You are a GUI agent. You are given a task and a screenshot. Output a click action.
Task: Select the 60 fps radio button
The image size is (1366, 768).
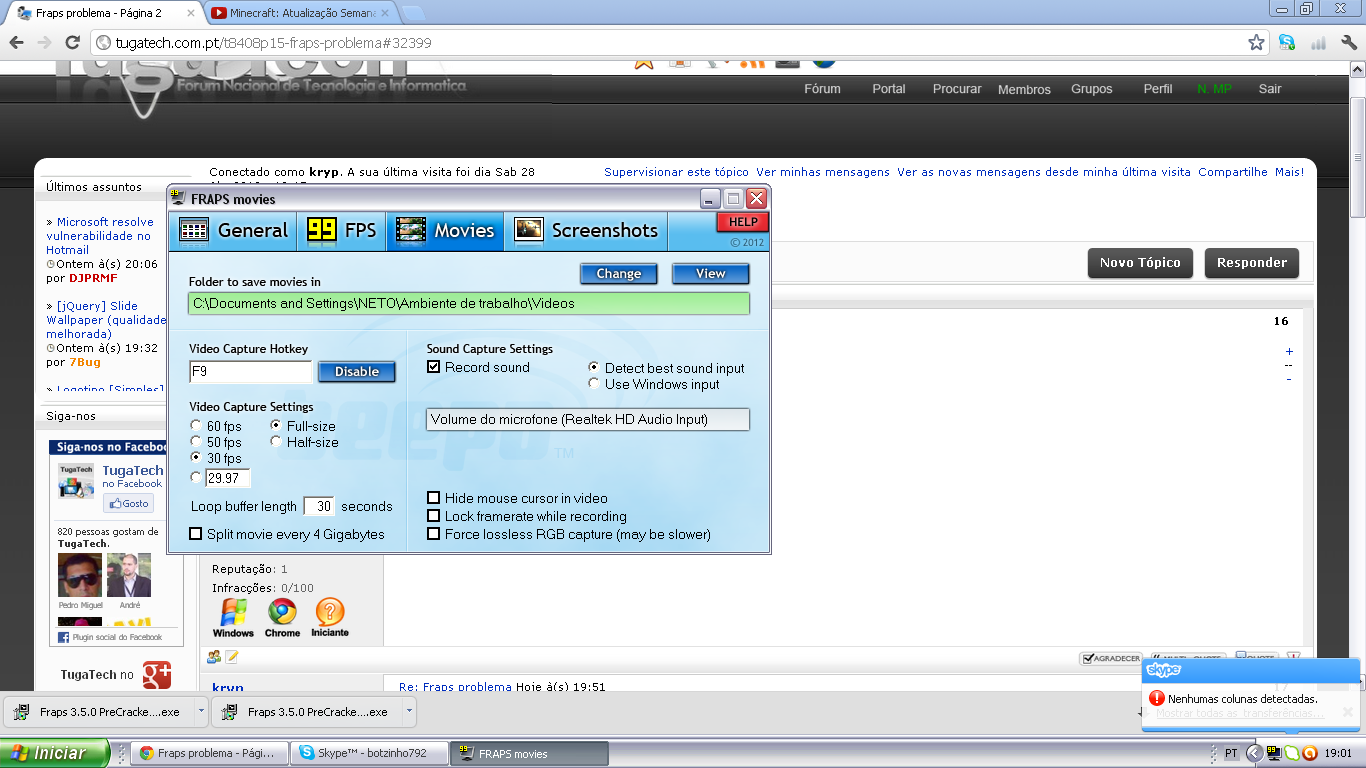click(196, 426)
